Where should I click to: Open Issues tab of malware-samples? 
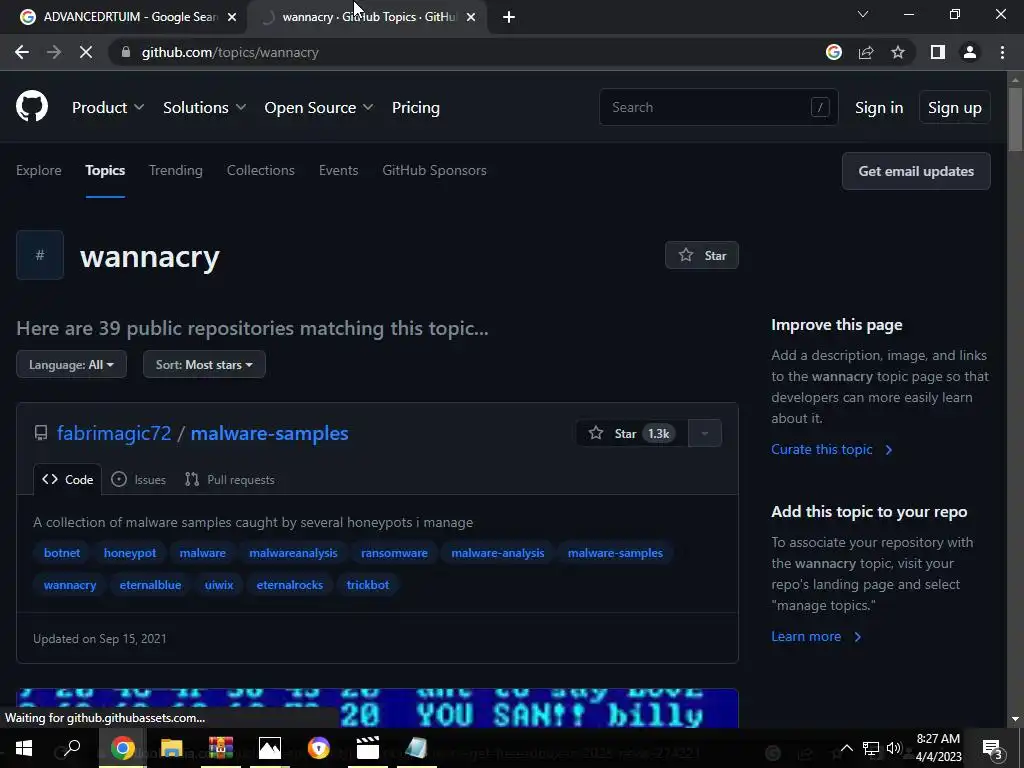click(138, 479)
